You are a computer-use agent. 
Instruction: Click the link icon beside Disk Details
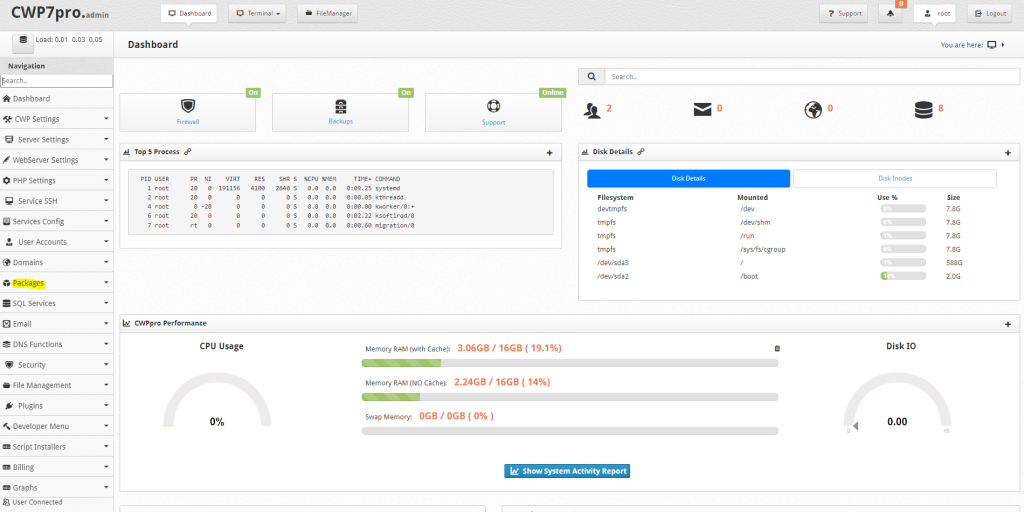pos(641,152)
